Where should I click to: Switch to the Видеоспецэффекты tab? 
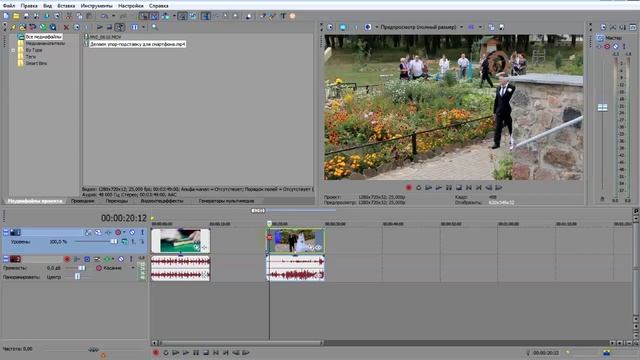(162, 201)
